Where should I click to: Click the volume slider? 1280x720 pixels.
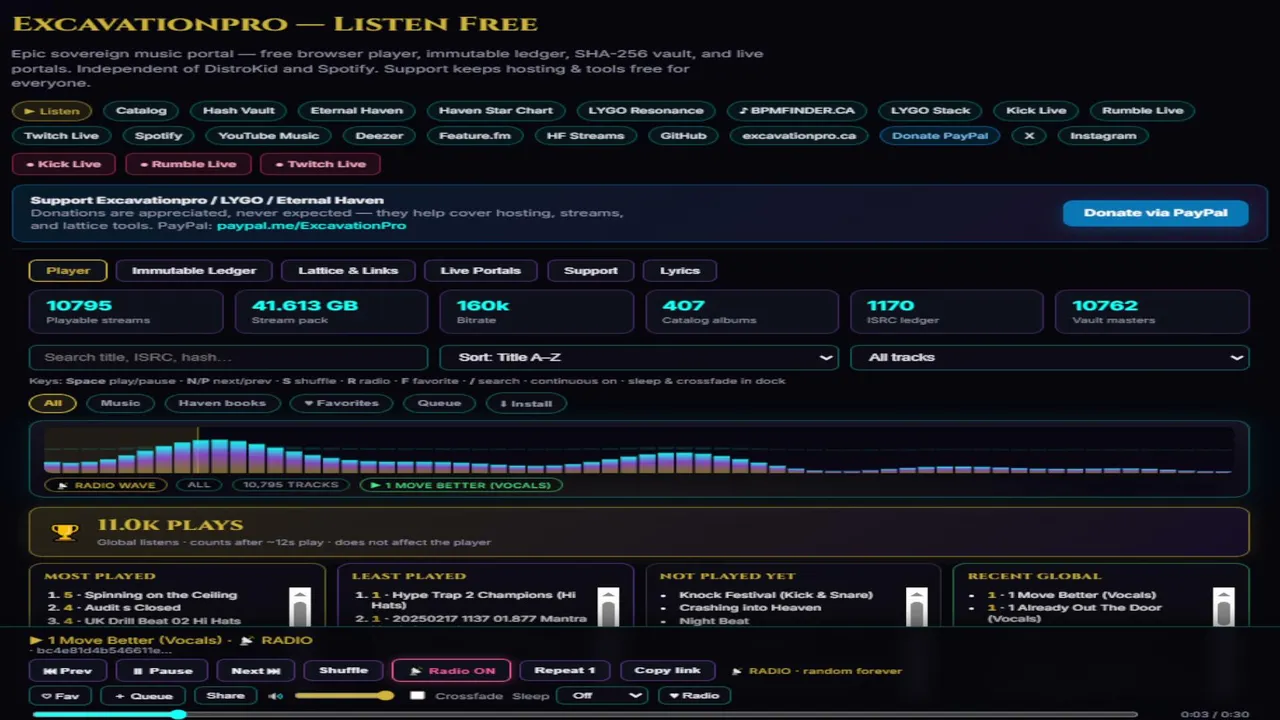[344, 696]
